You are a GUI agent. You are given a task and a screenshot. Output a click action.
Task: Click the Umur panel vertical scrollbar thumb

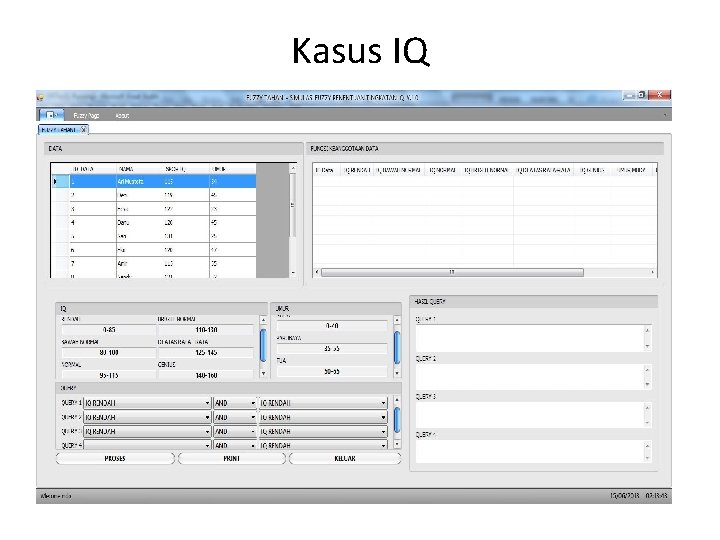[397, 347]
